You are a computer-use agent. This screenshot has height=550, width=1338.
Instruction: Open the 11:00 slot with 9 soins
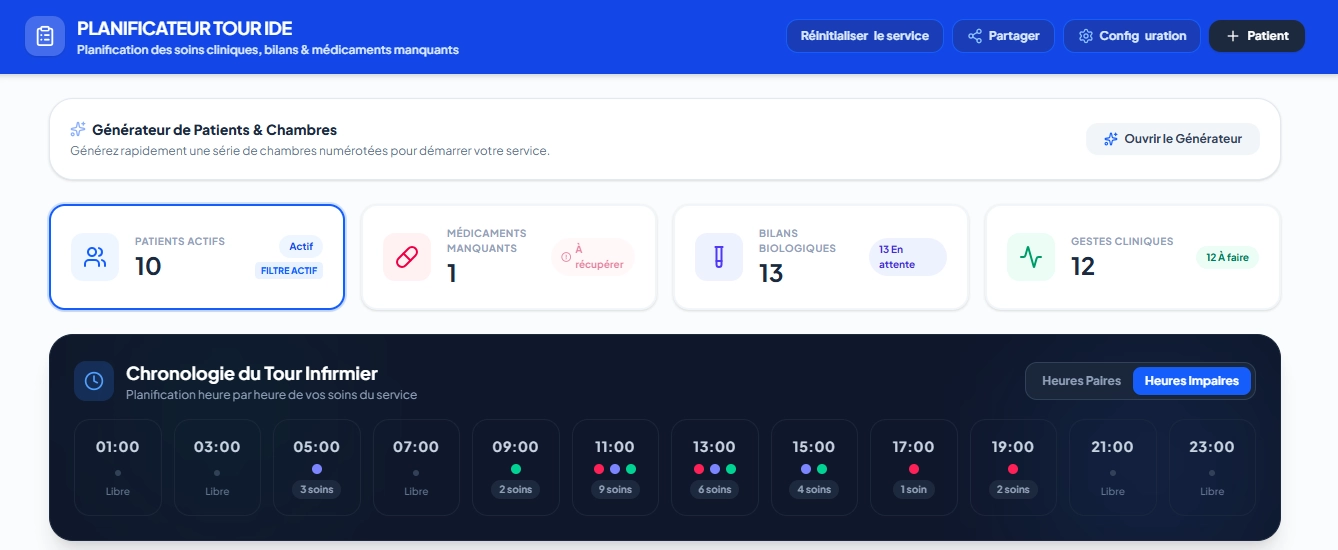[614, 467]
